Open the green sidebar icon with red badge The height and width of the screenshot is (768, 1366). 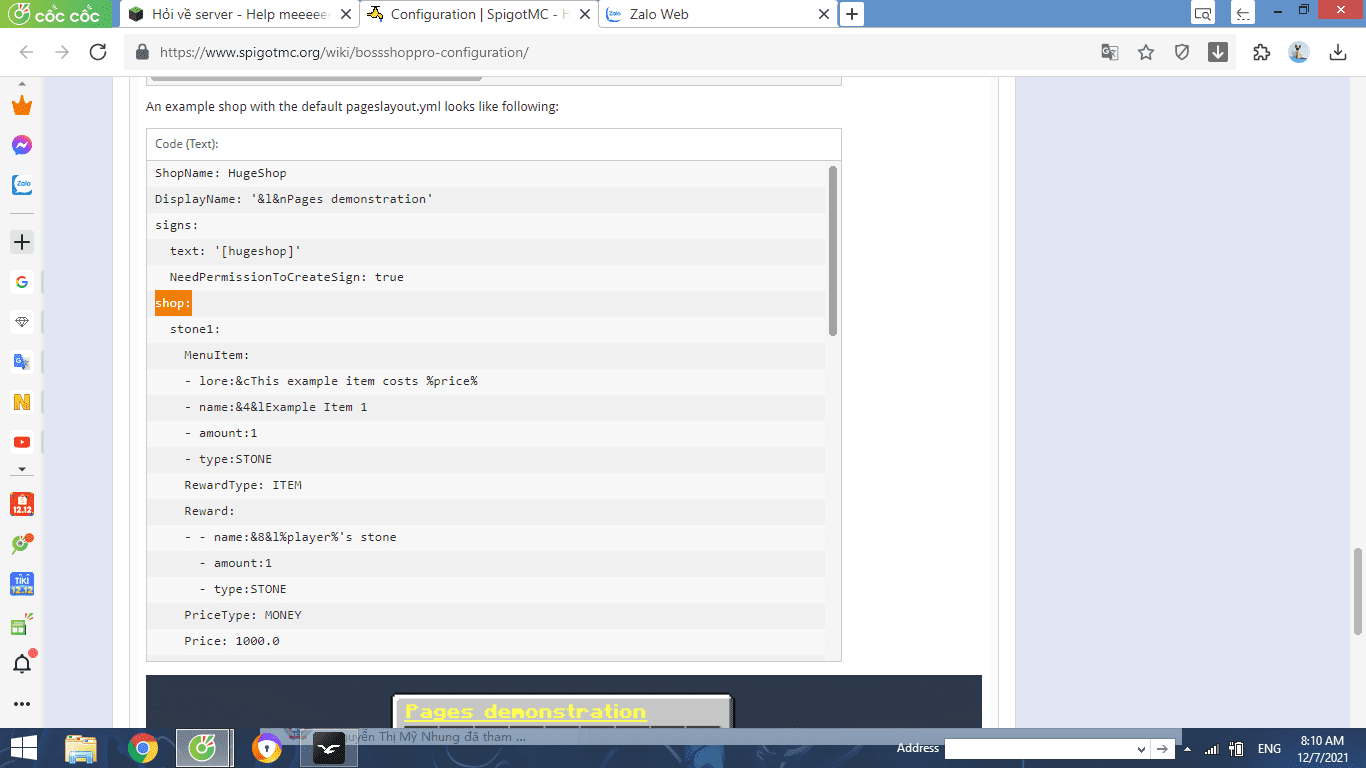[x=22, y=544]
